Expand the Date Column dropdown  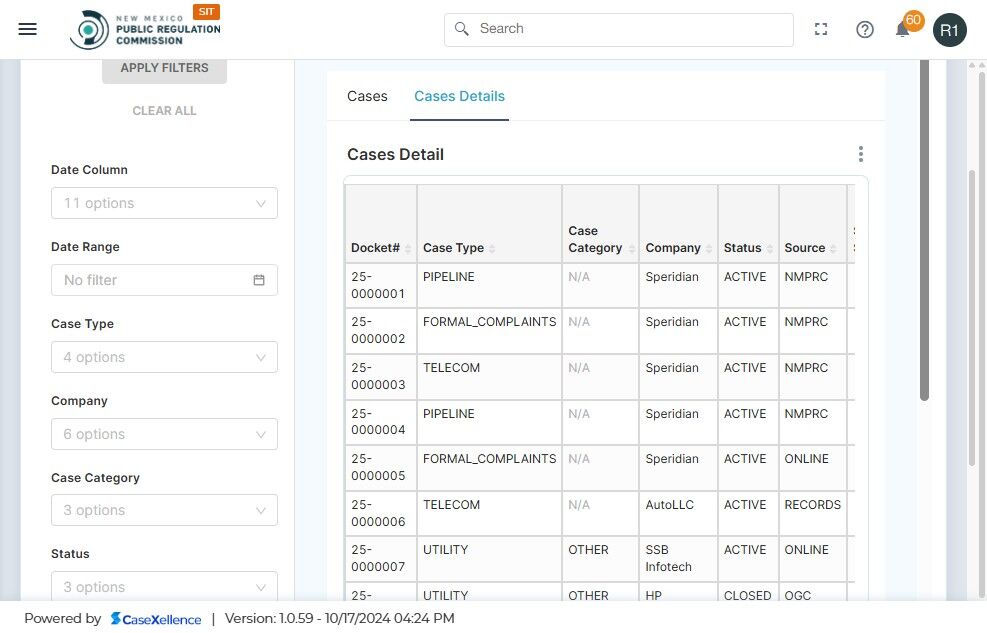click(164, 203)
